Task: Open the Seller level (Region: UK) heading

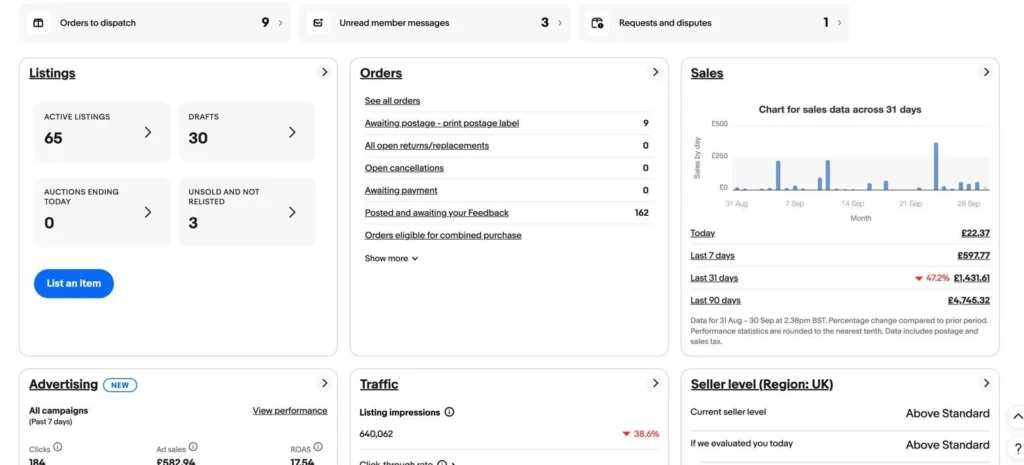Action: pyautogui.click(x=761, y=384)
